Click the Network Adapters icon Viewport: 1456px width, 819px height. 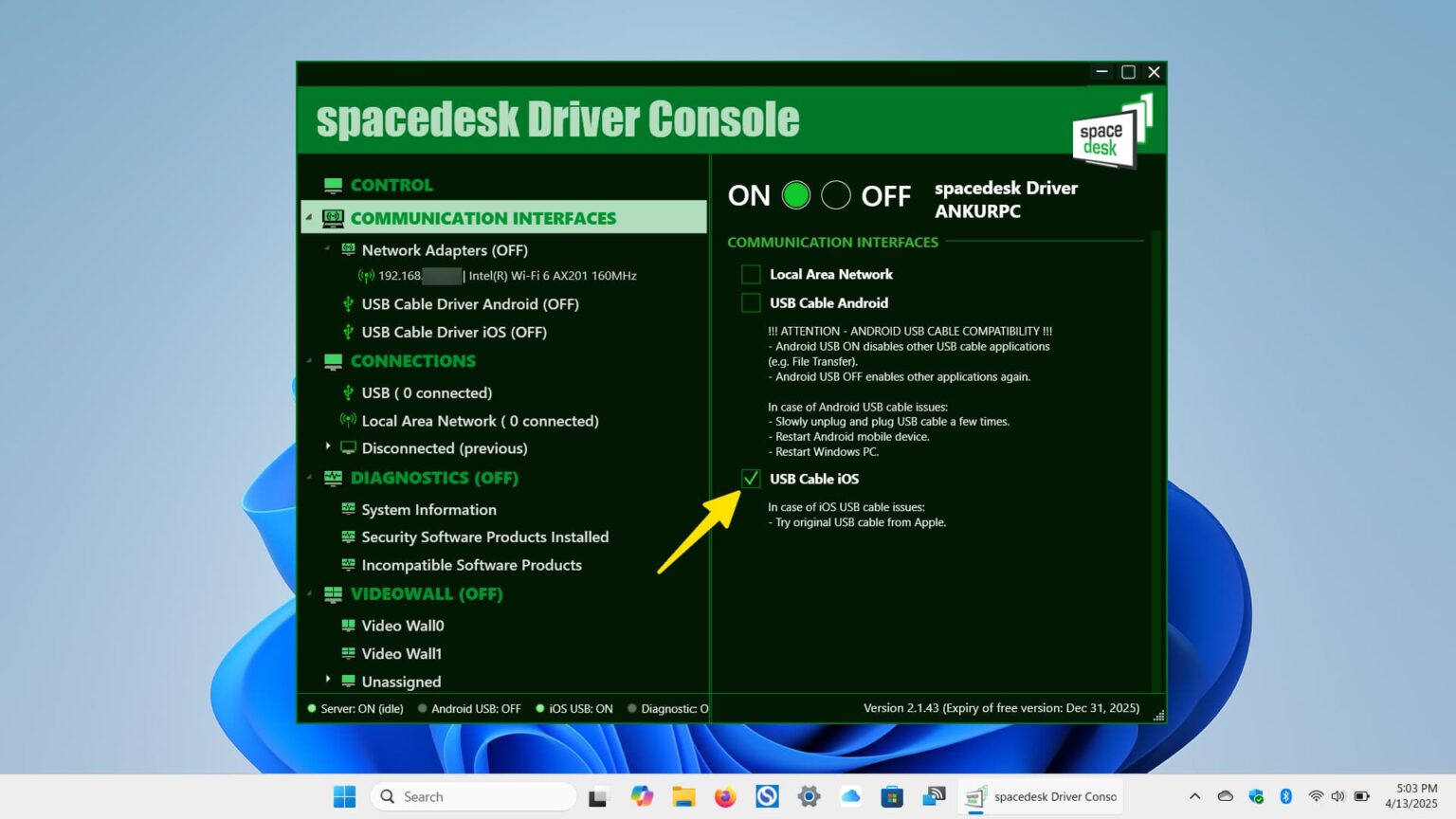[x=348, y=249]
